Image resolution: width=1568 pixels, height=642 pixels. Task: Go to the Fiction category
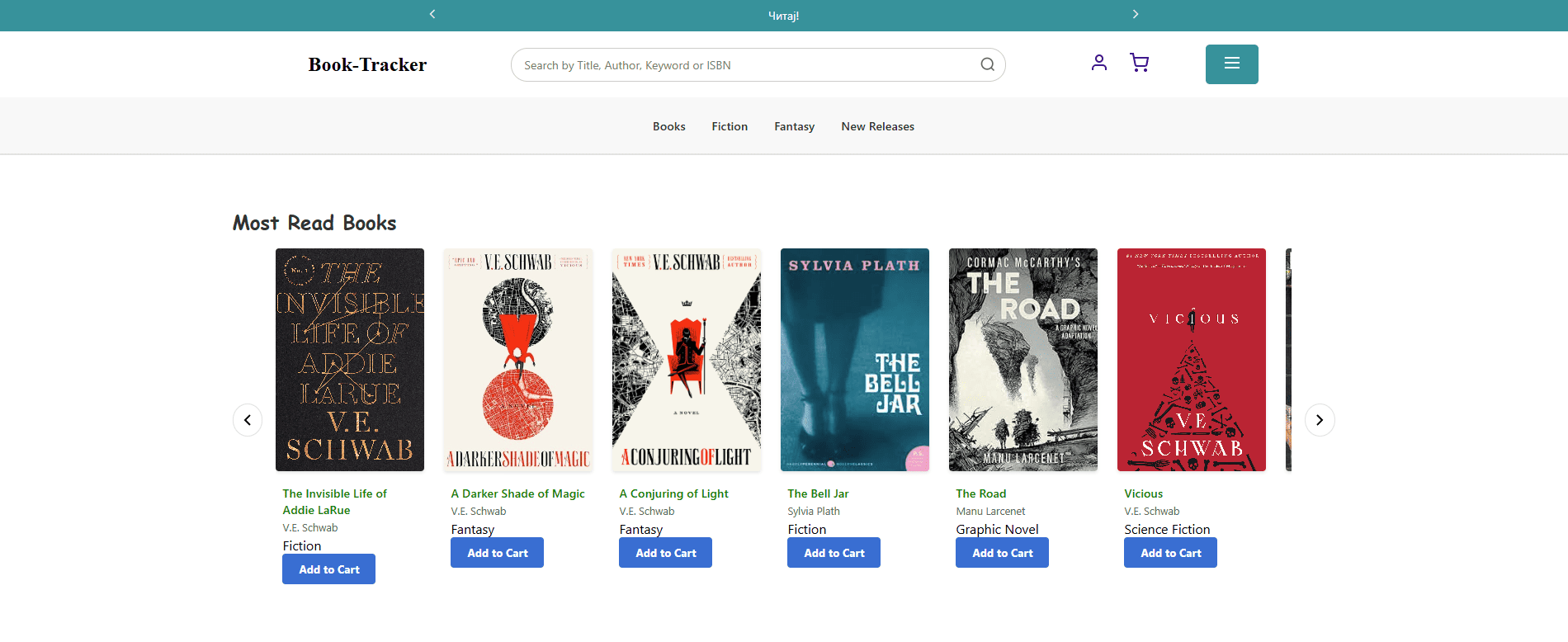tap(730, 126)
